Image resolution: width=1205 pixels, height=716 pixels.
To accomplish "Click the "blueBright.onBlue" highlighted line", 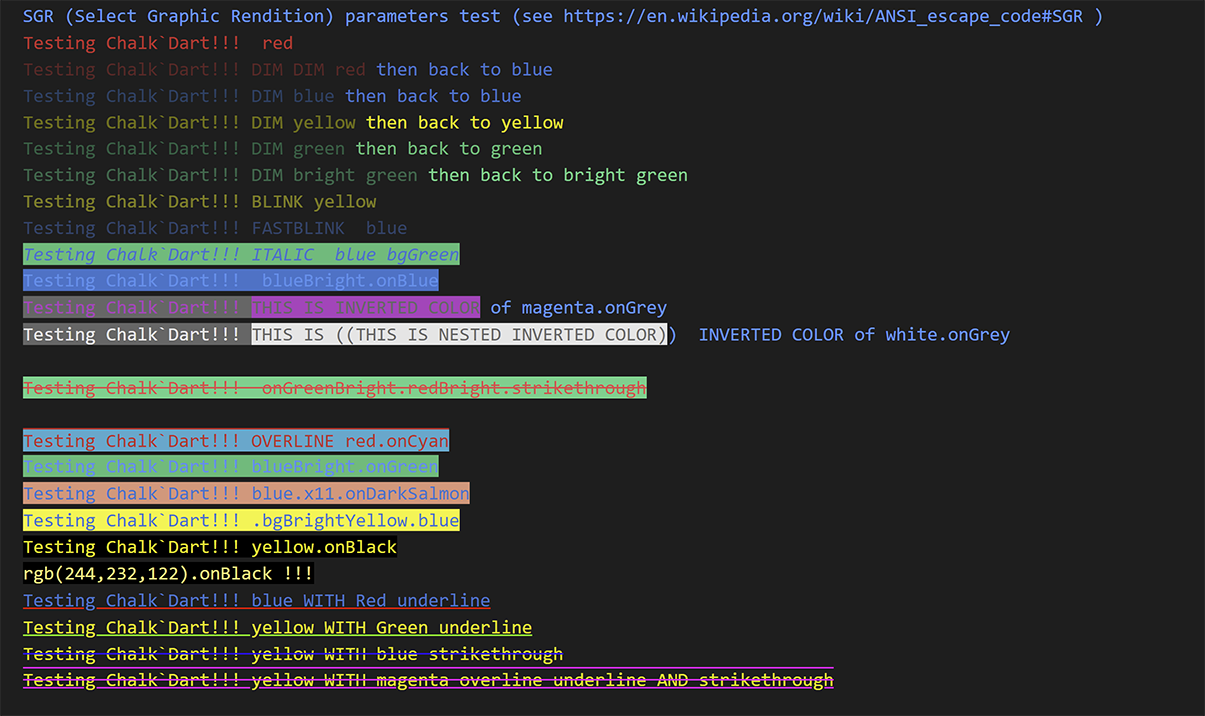I will 231,281.
